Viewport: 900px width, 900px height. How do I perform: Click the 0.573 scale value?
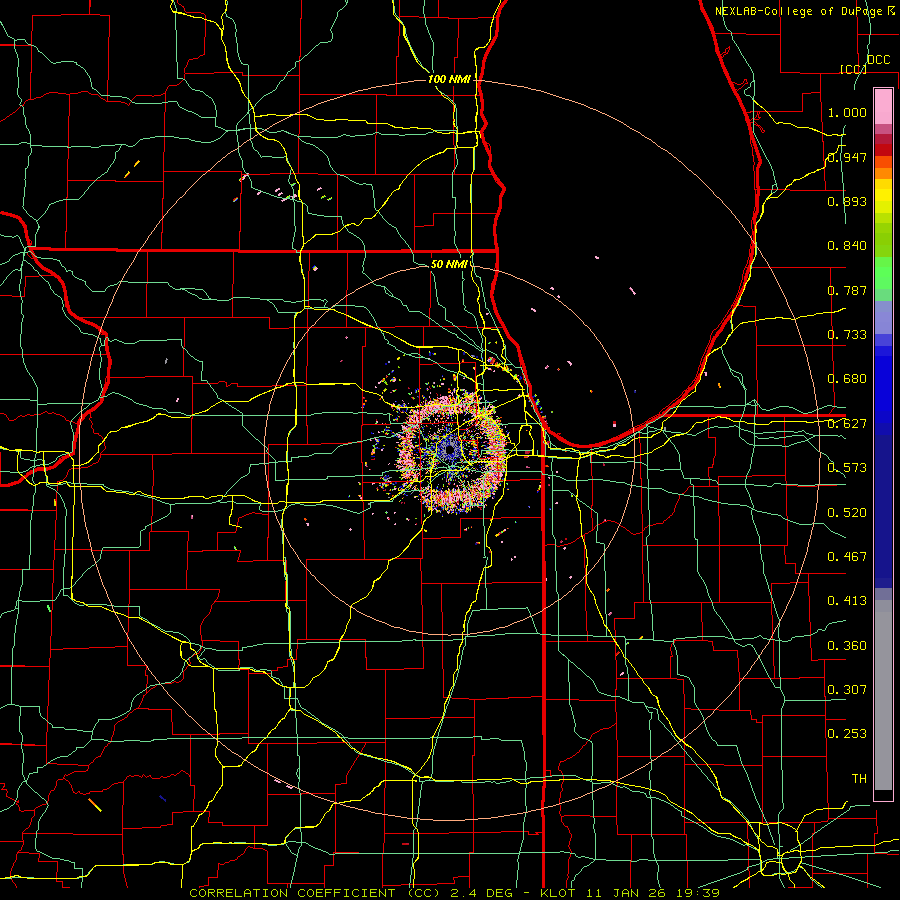(x=847, y=468)
